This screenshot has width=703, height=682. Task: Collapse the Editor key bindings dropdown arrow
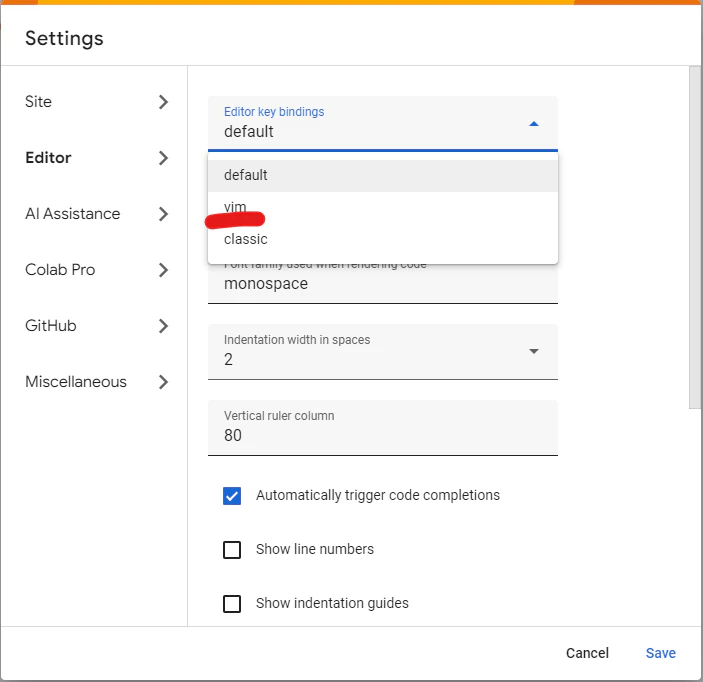[533, 124]
